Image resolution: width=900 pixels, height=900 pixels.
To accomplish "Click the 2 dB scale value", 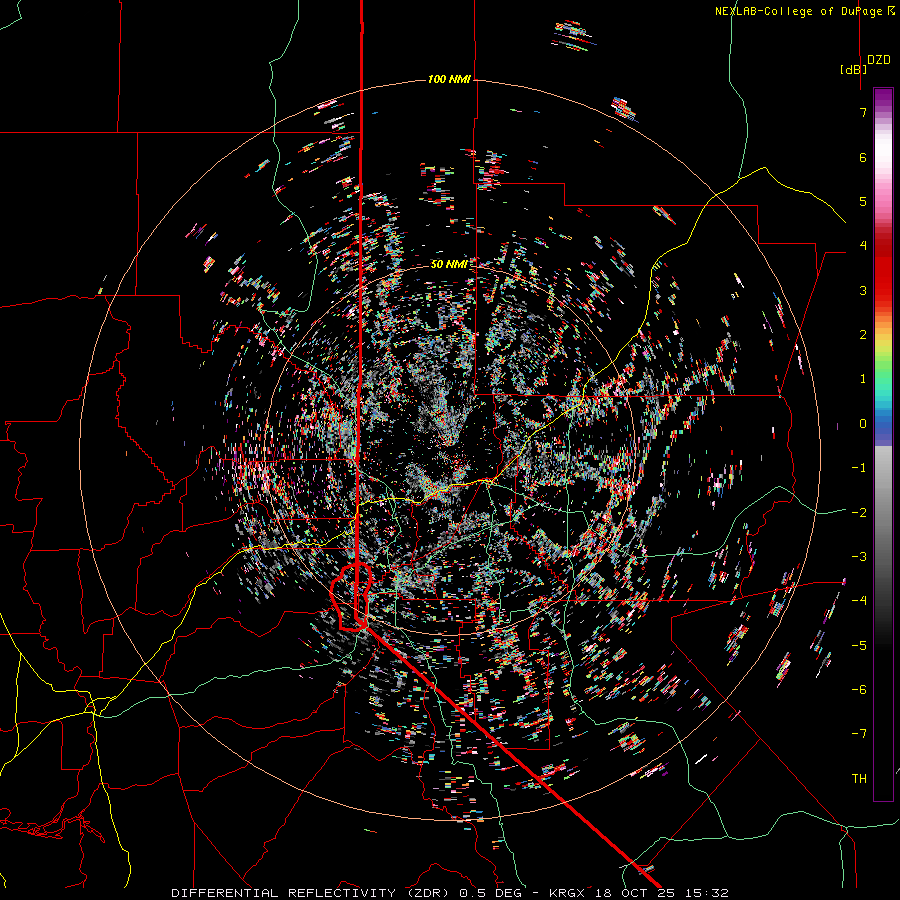I will 863,335.
